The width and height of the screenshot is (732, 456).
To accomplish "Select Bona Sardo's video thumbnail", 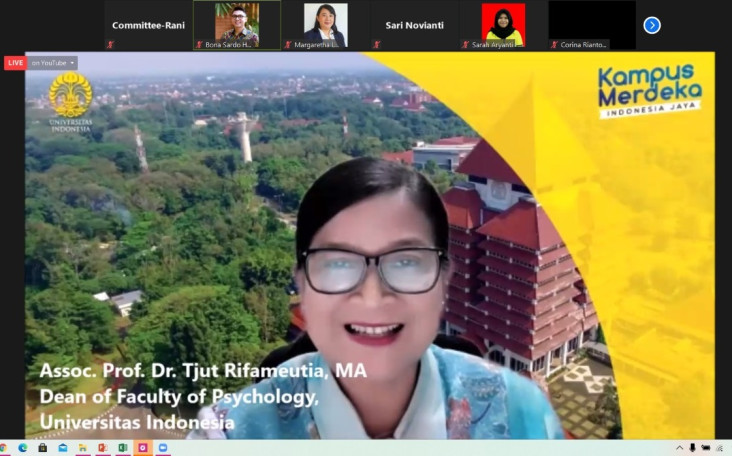I will click(237, 25).
